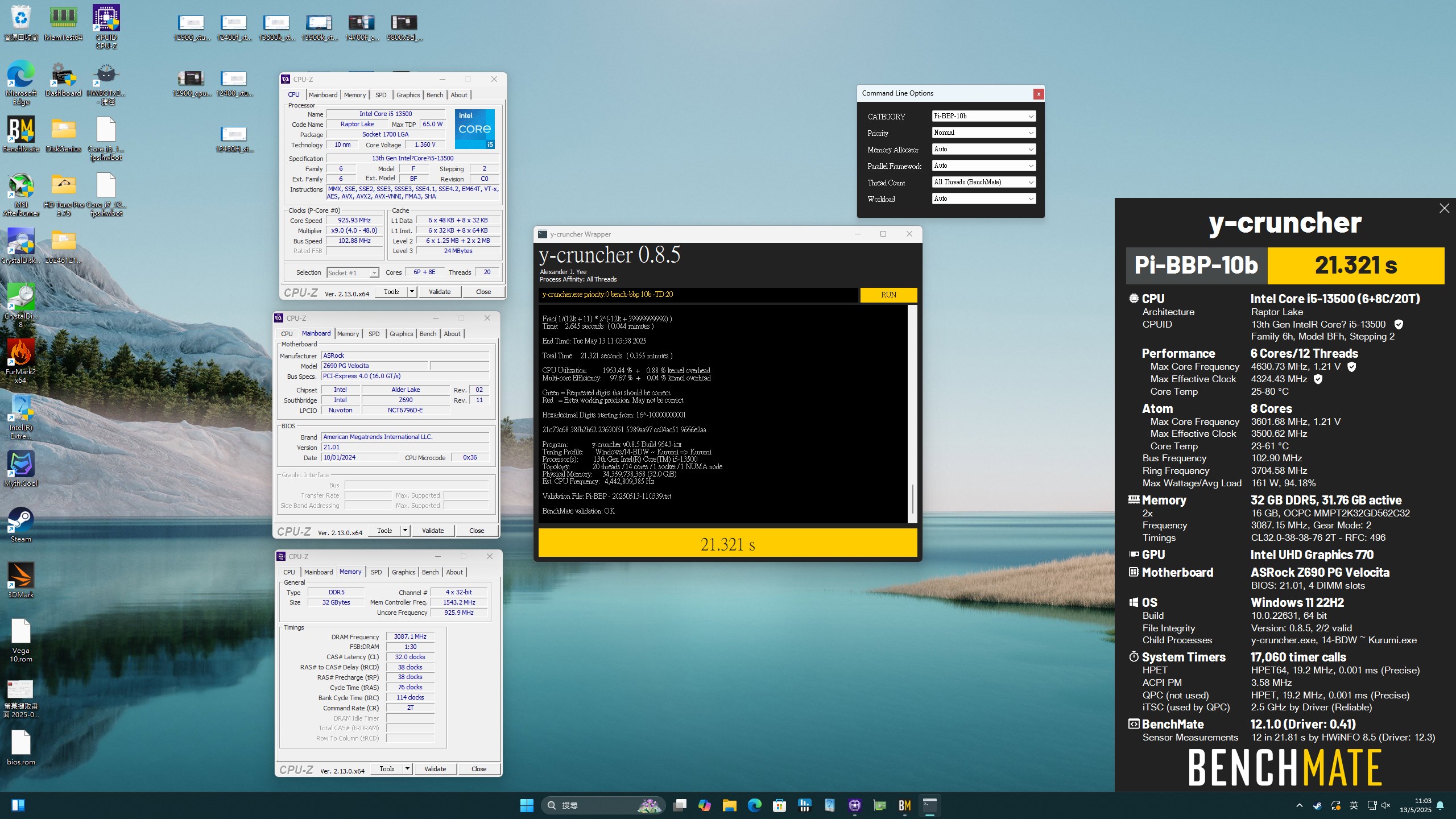Image resolution: width=1456 pixels, height=819 pixels.
Task: Open the 12450H_xt desktop image file
Action: [234, 139]
